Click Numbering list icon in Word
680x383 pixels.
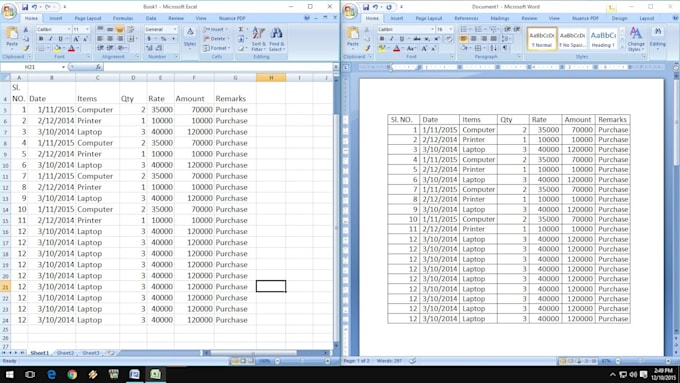point(478,29)
